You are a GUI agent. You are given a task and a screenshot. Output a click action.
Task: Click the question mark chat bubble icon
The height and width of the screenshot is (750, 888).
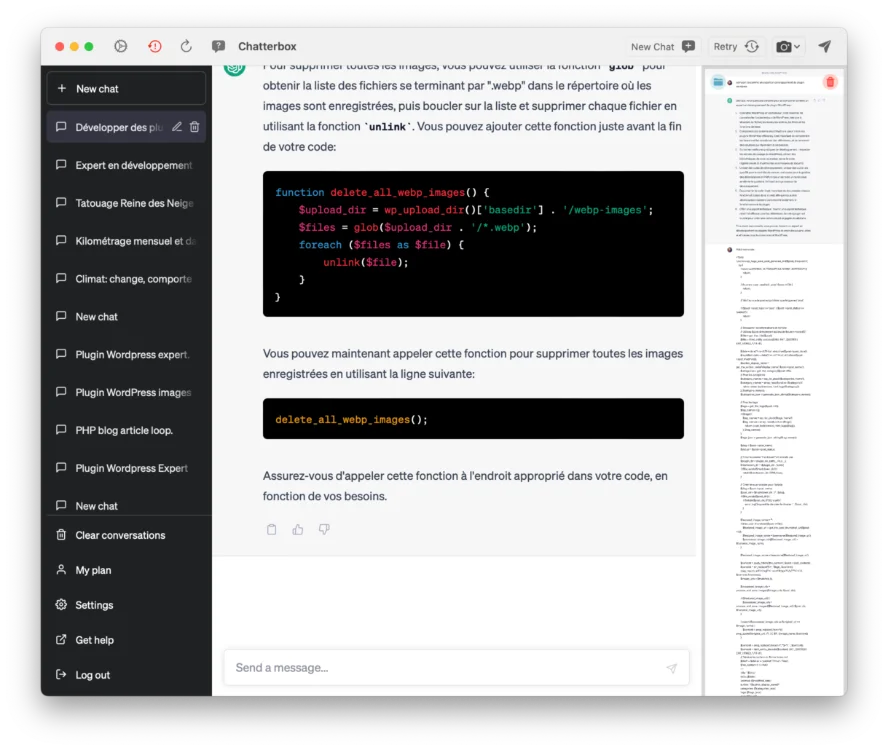tap(218, 46)
